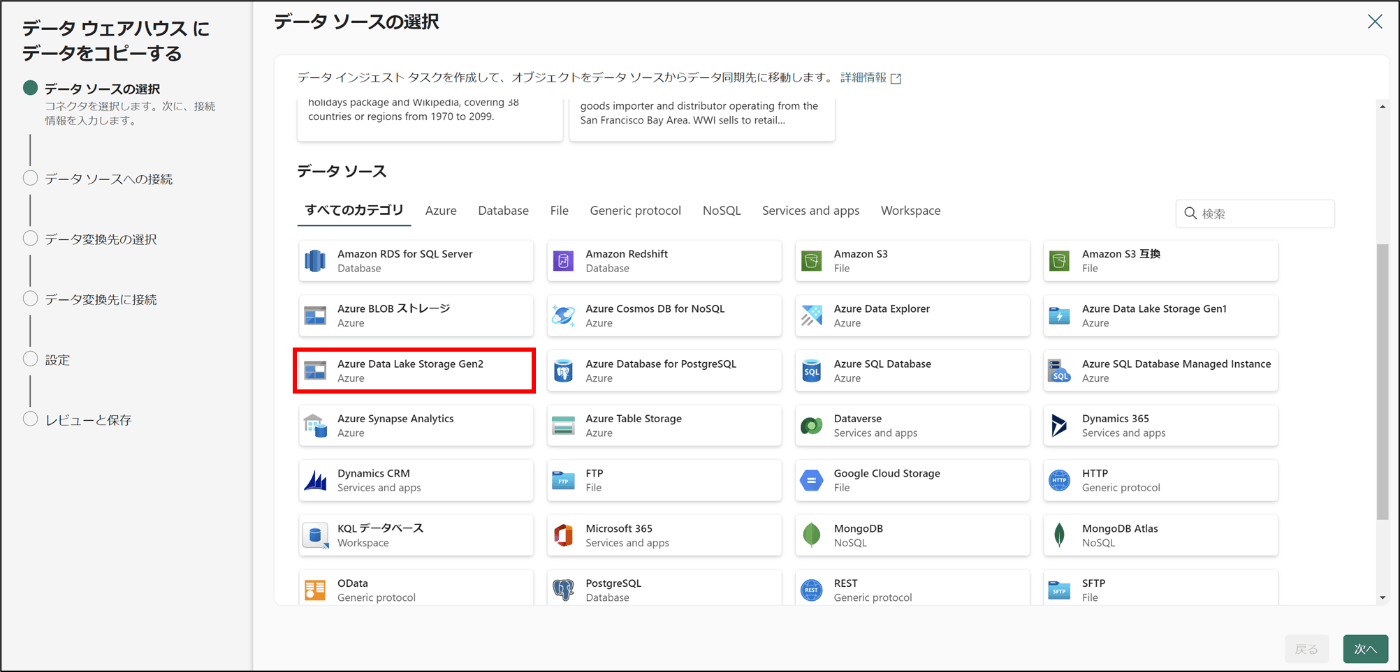Screen dimensions: 1400x672
Task: Select the holidays package sample card
Action: (x=430, y=119)
